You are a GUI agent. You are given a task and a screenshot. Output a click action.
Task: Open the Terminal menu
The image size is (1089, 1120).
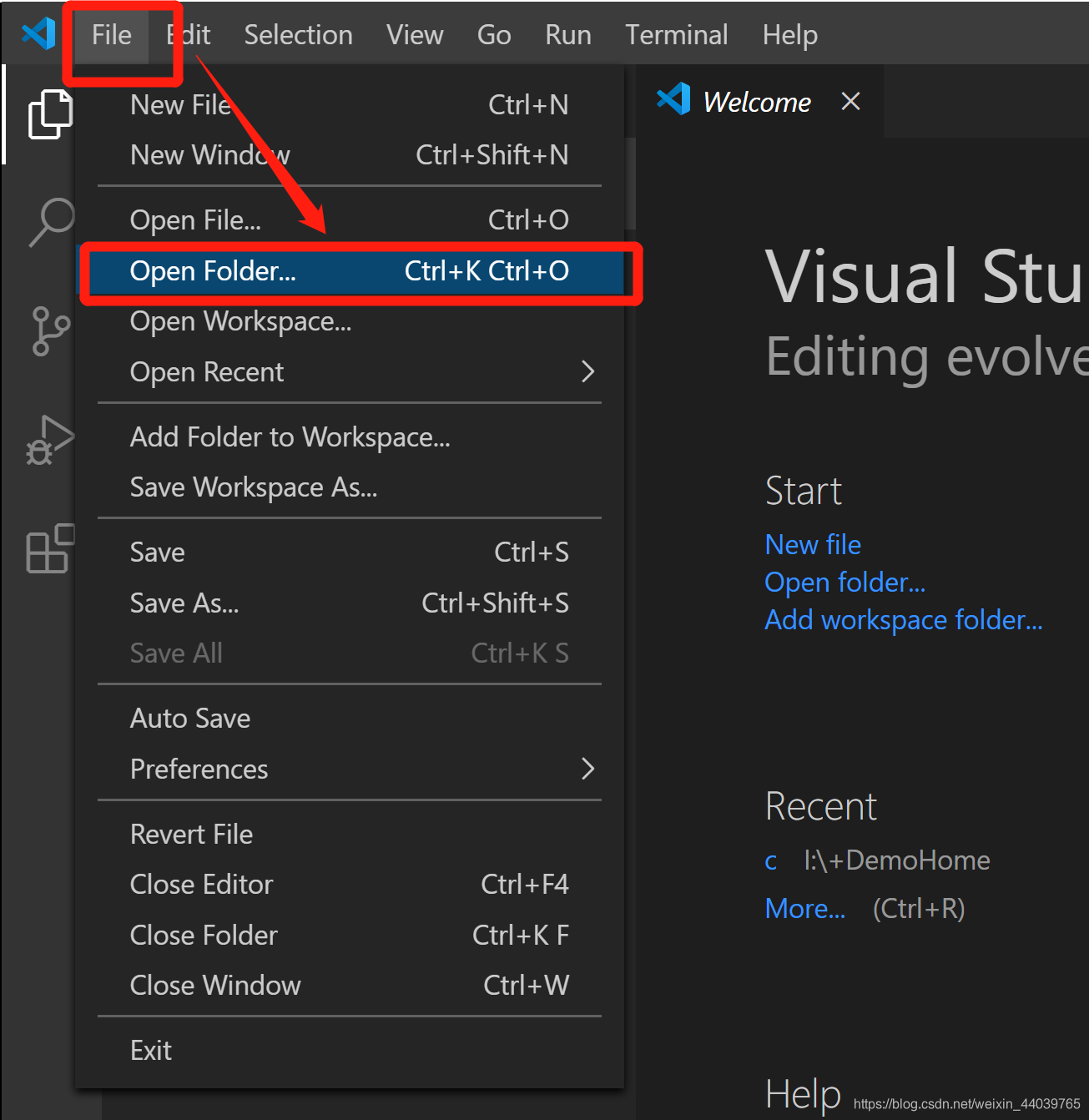677,35
